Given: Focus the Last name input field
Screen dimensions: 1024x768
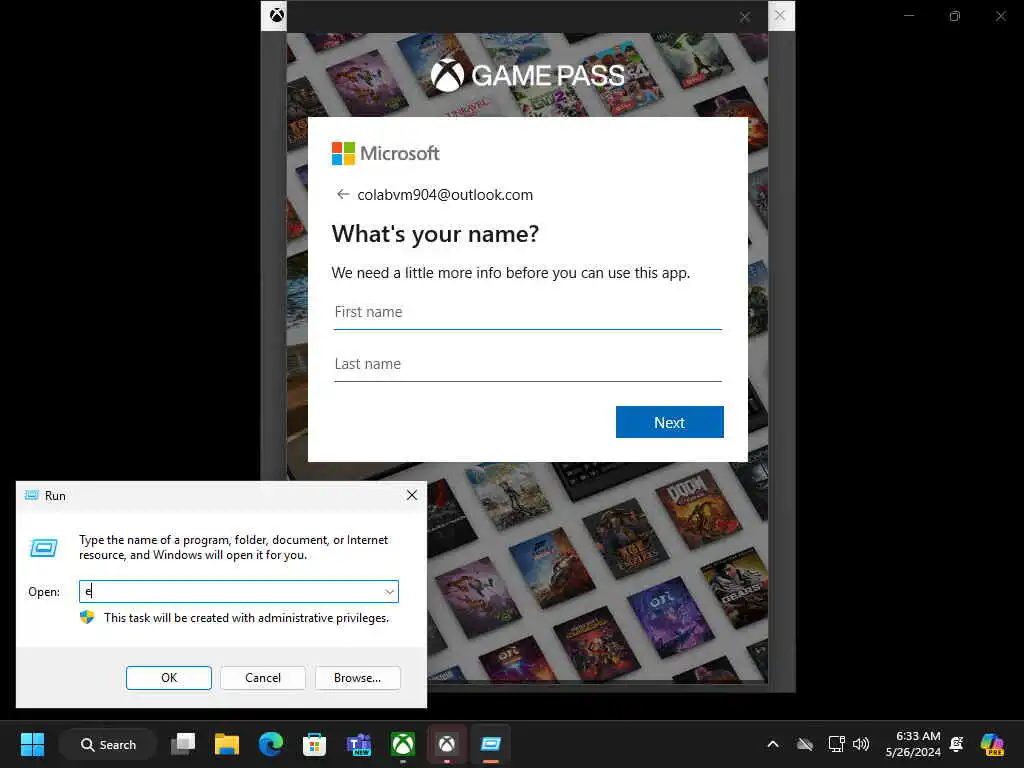Looking at the screenshot, I should pos(528,364).
